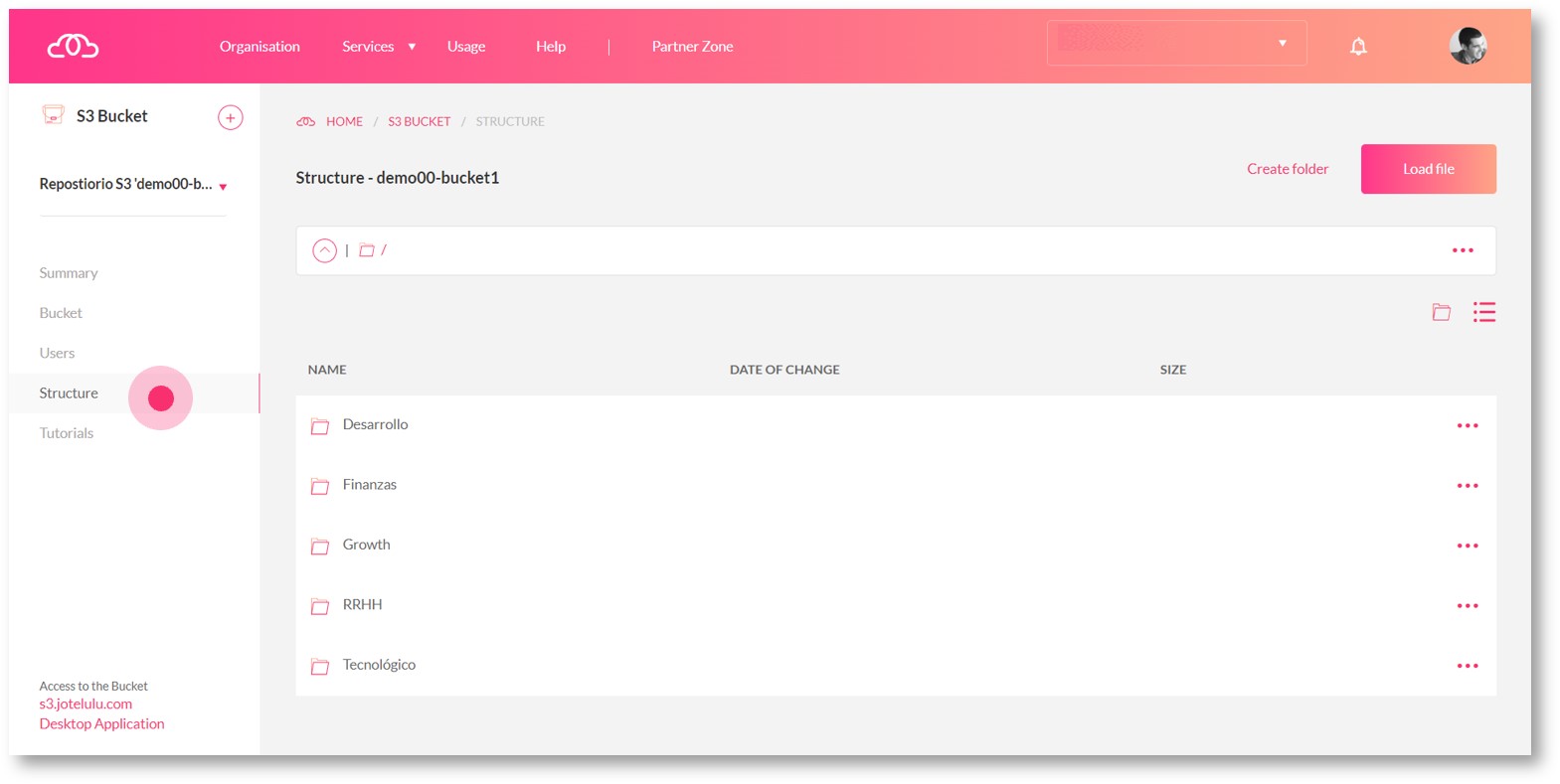Click Create folder
This screenshot has width=1560, height=784.
pos(1288,169)
